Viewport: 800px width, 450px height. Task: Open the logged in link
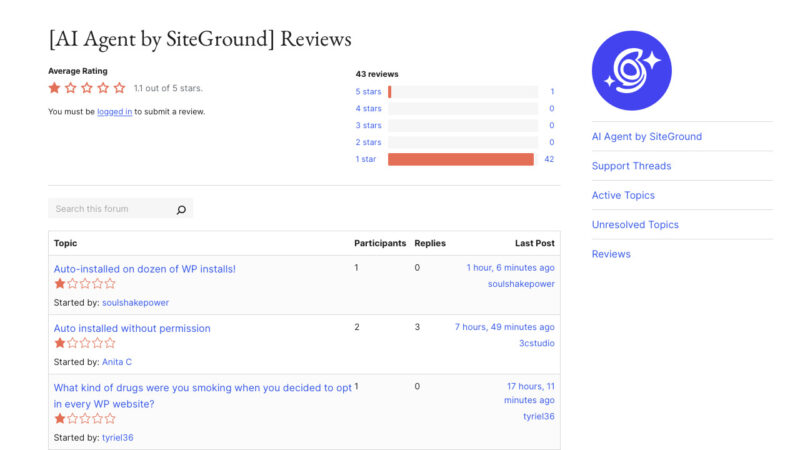(x=114, y=112)
